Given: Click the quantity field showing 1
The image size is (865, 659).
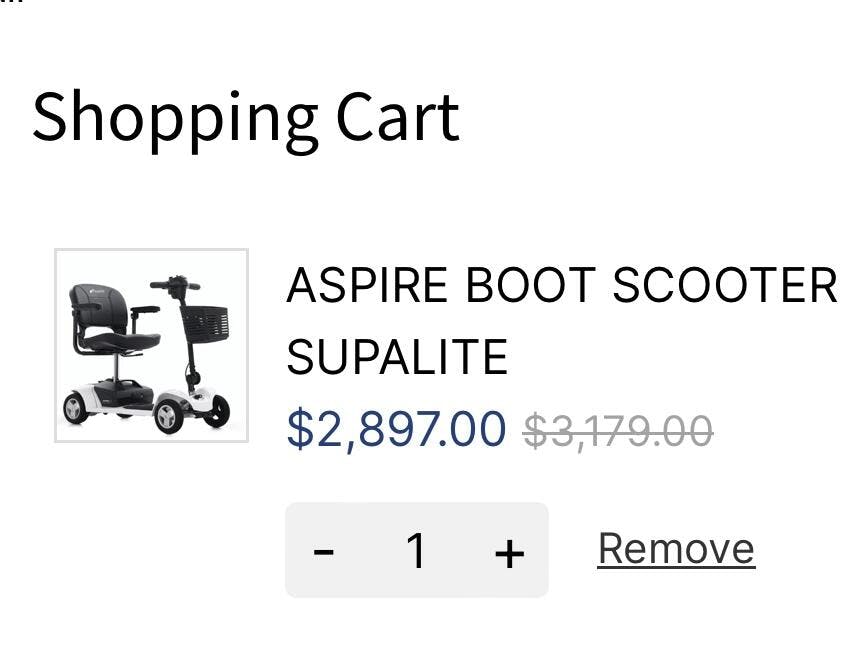Looking at the screenshot, I should point(416,551).
